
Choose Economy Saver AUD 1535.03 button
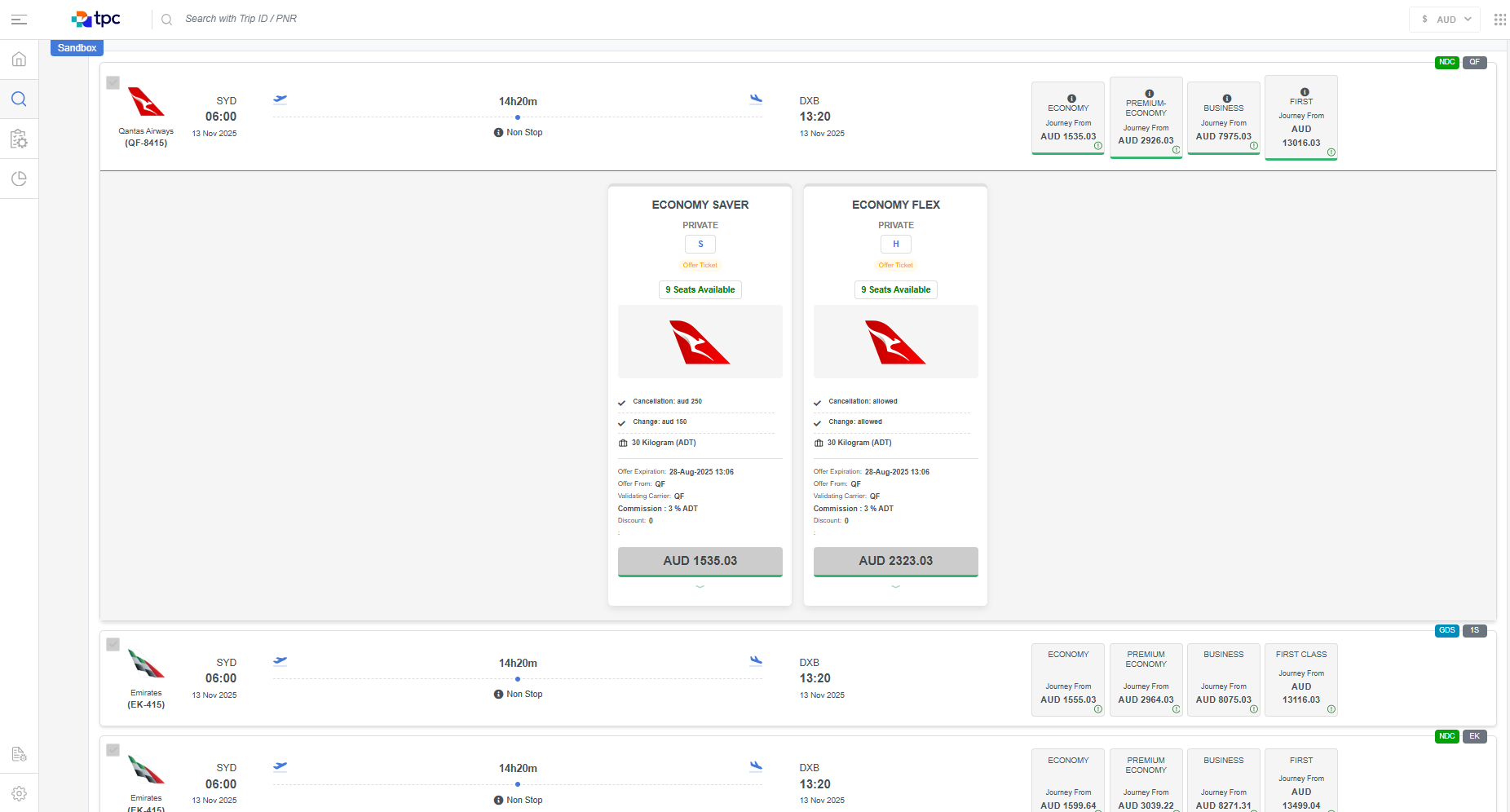700,561
